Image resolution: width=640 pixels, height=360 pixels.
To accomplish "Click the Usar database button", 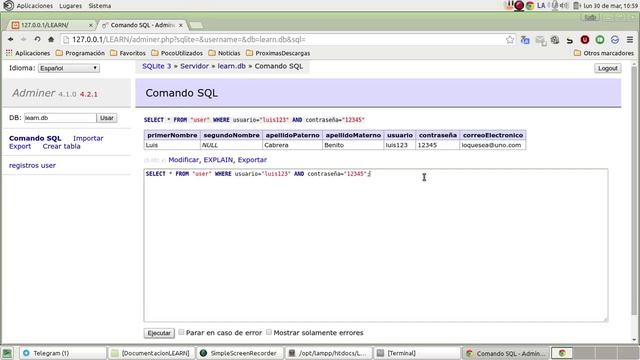I will pos(107,118).
